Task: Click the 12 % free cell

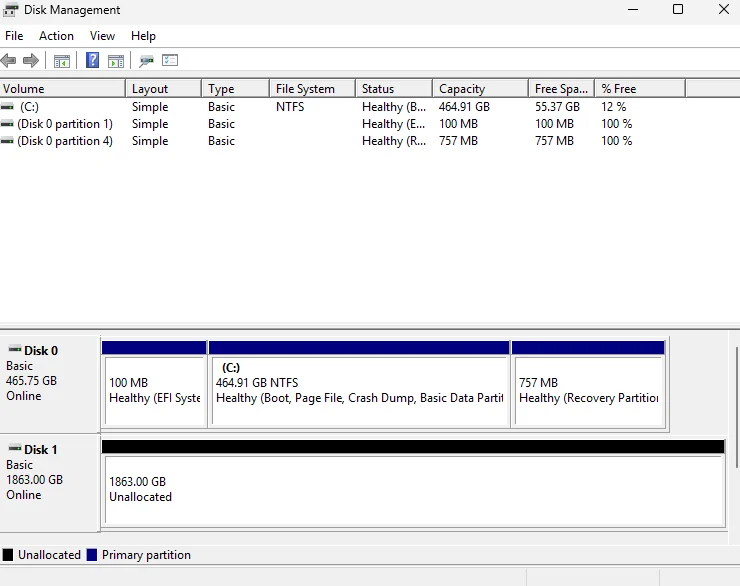Action: pos(614,107)
